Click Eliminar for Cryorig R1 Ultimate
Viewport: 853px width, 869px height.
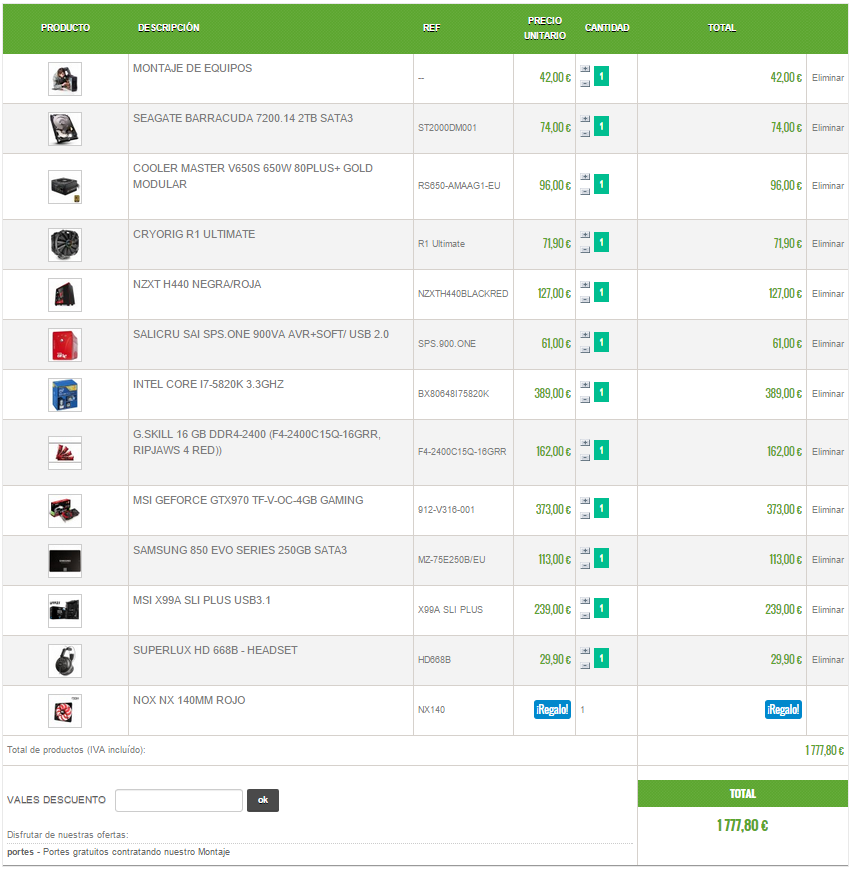[828, 244]
